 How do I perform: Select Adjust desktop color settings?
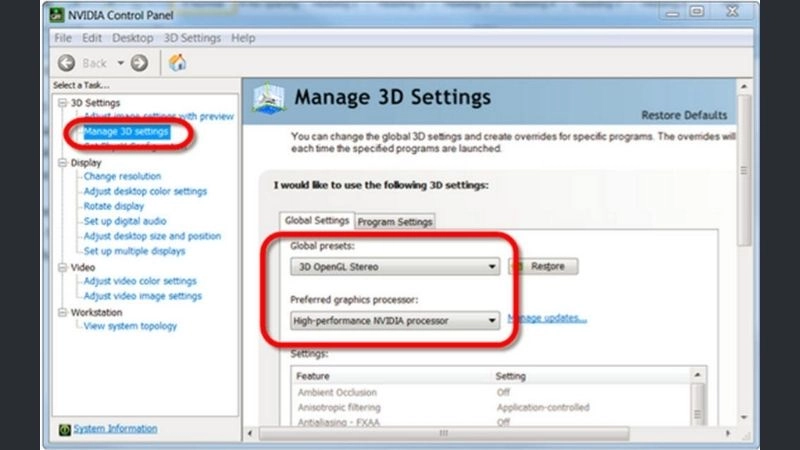point(145,191)
